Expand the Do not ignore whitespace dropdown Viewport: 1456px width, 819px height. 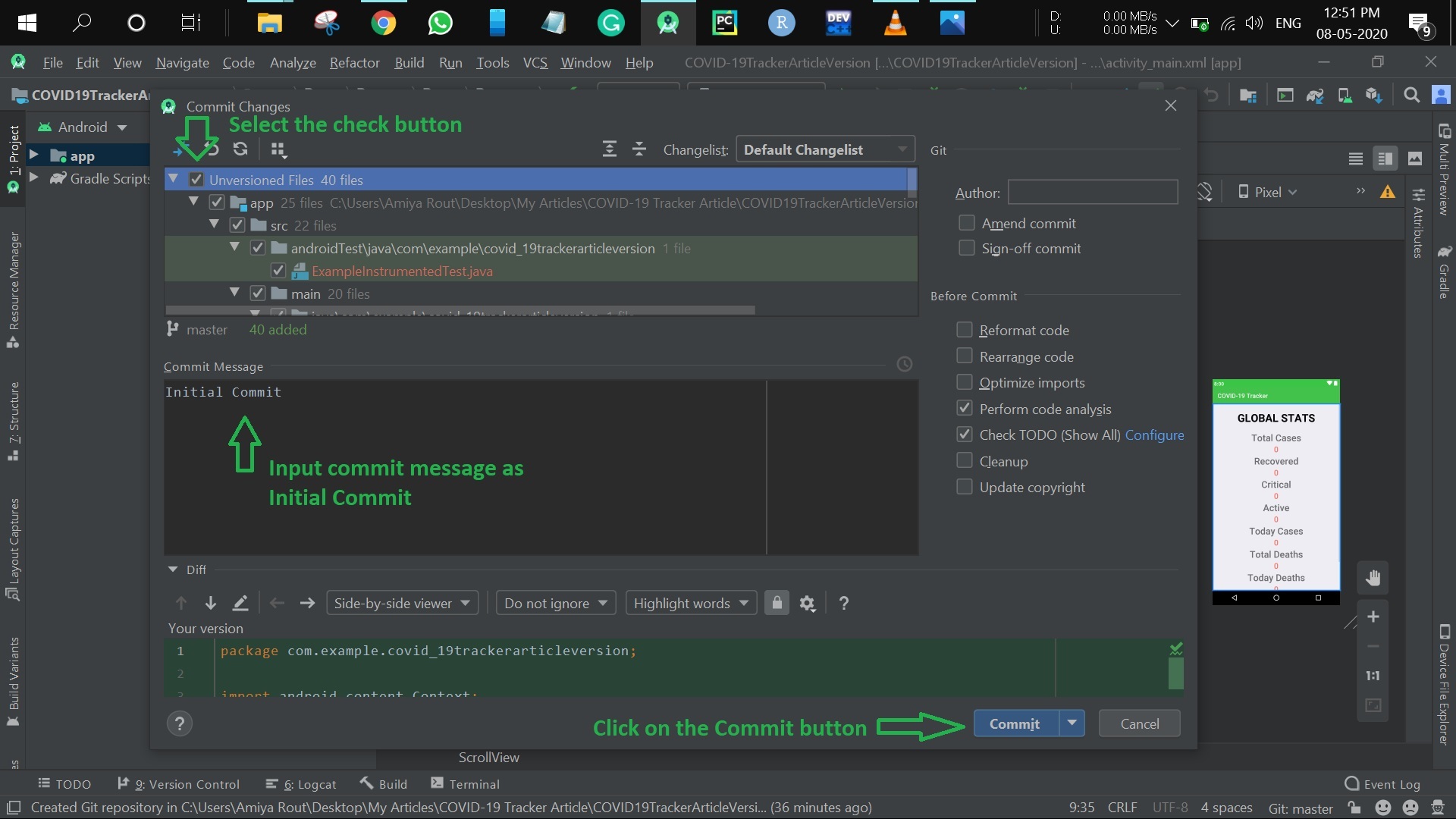point(554,603)
